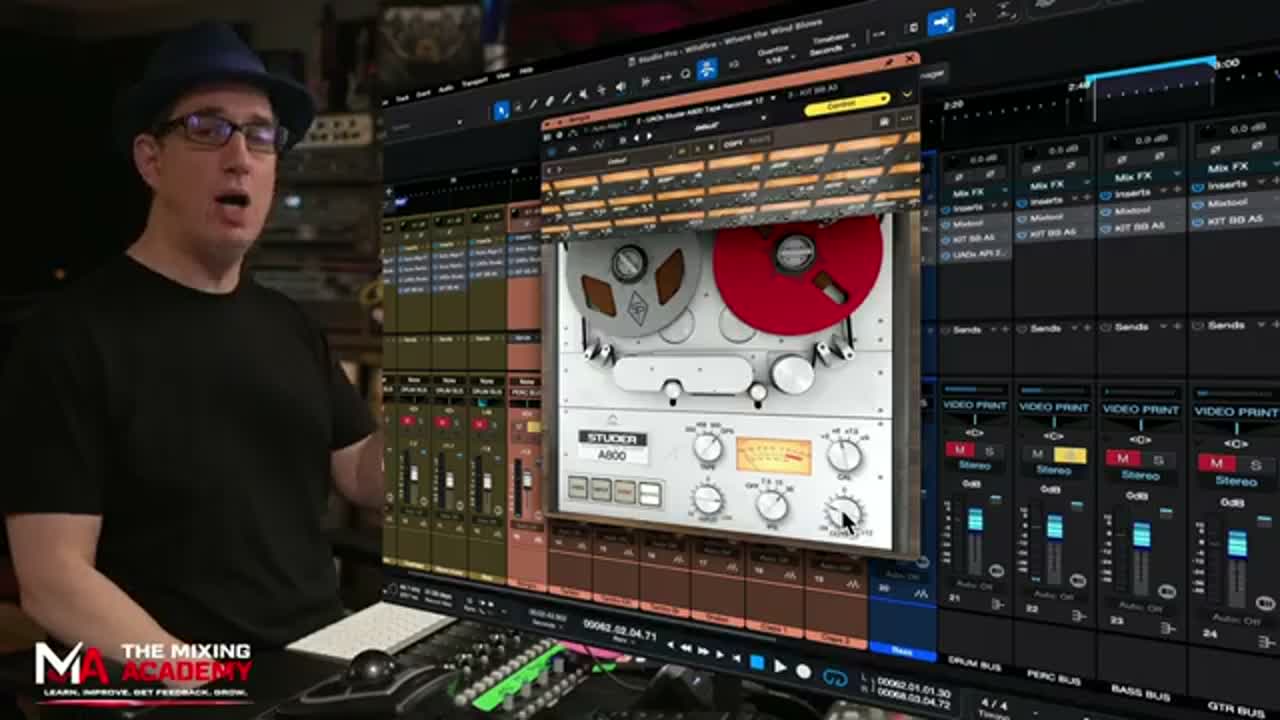Toggle the loop button in the transport
Viewport: 1280px width, 720px height.
coord(834,678)
